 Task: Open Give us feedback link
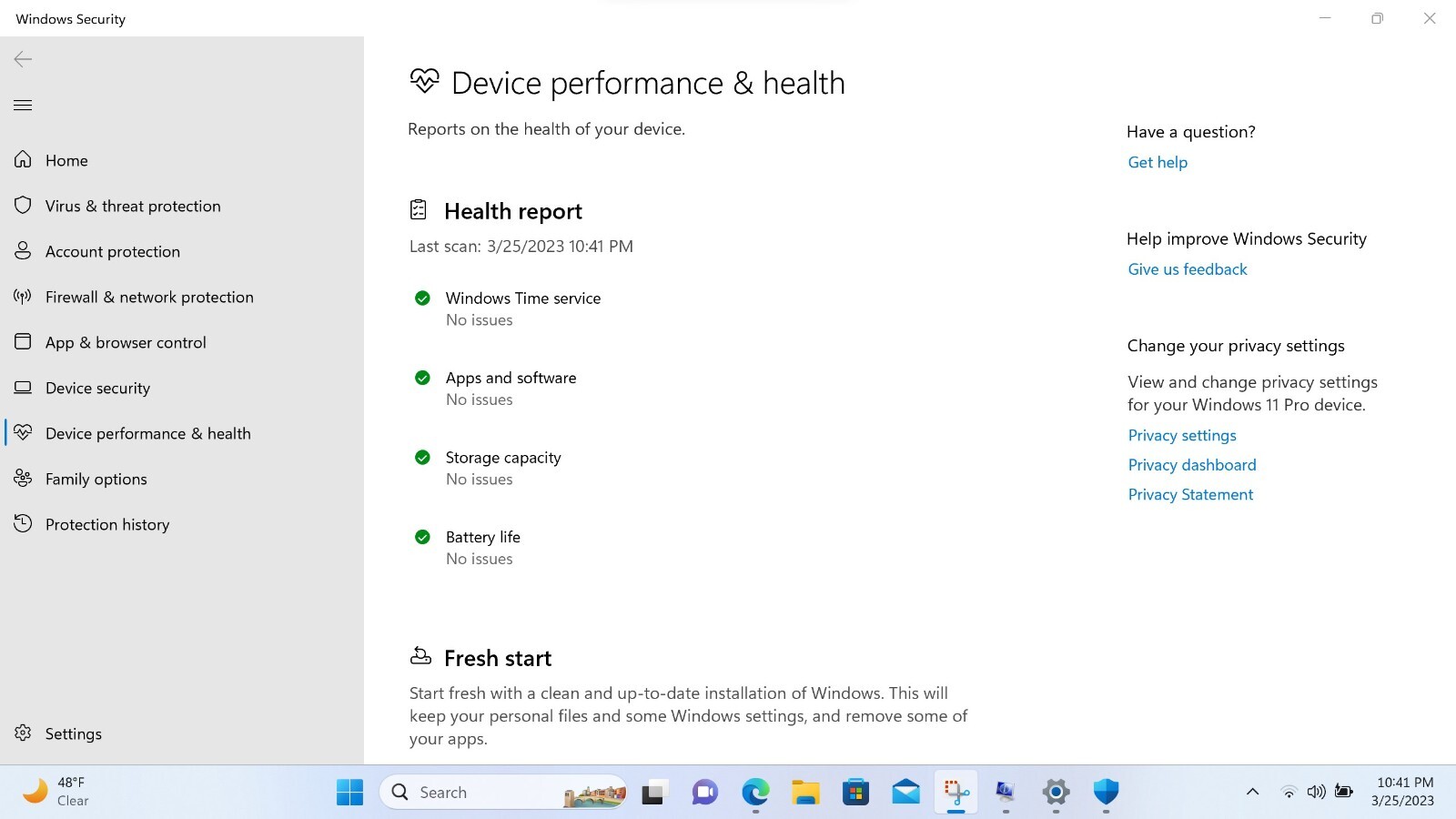pos(1188,269)
